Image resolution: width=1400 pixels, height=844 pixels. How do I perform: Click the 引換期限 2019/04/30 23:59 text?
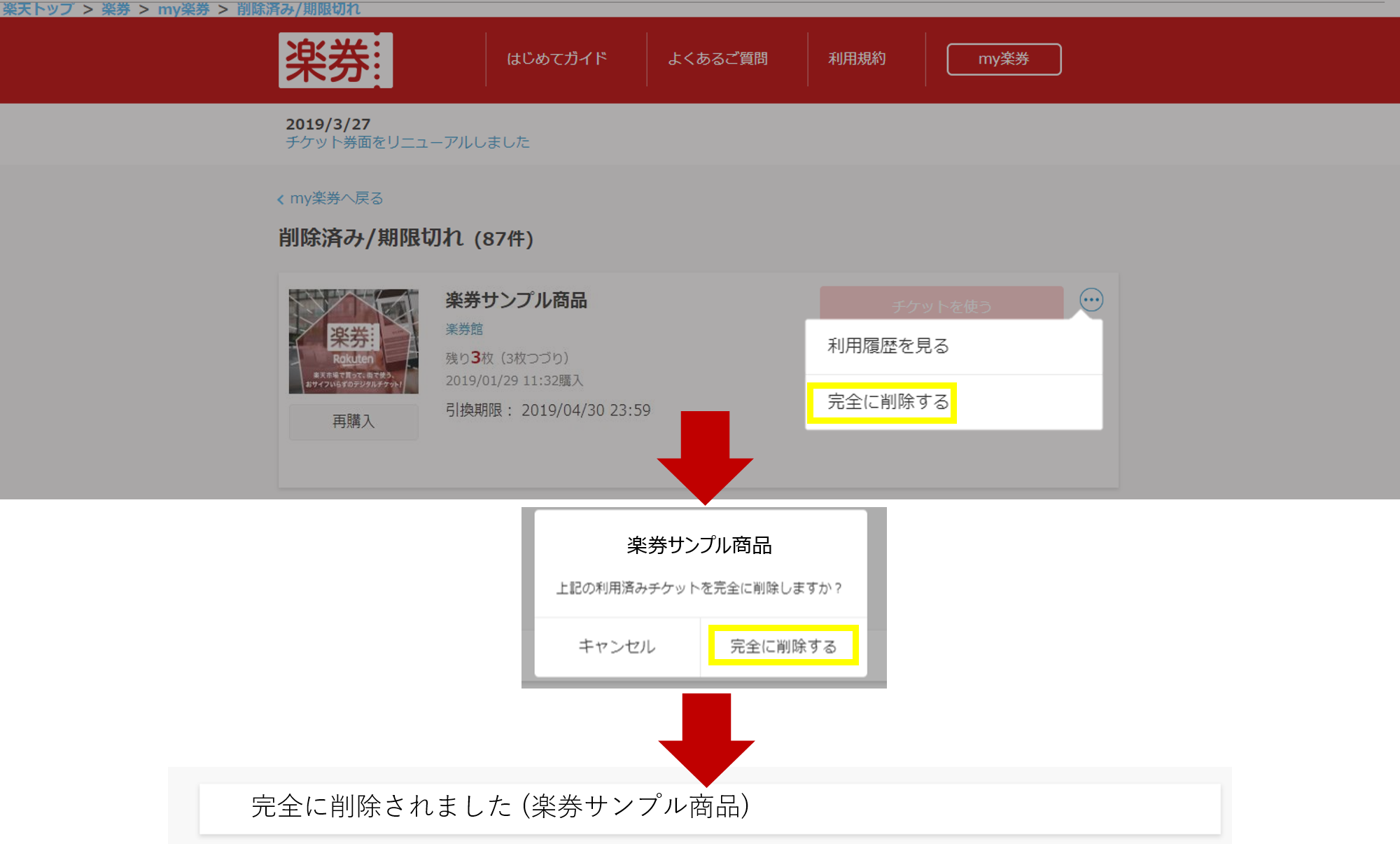[x=548, y=410]
